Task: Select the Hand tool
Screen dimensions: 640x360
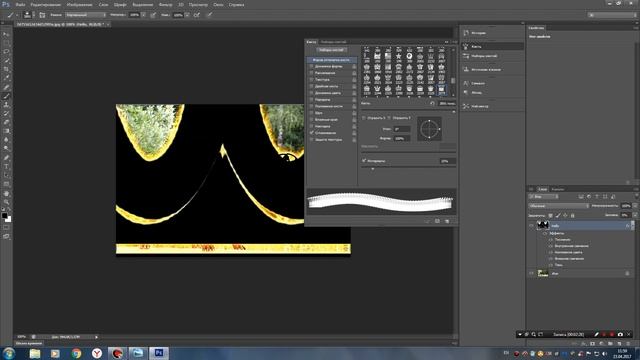Action: (6, 193)
